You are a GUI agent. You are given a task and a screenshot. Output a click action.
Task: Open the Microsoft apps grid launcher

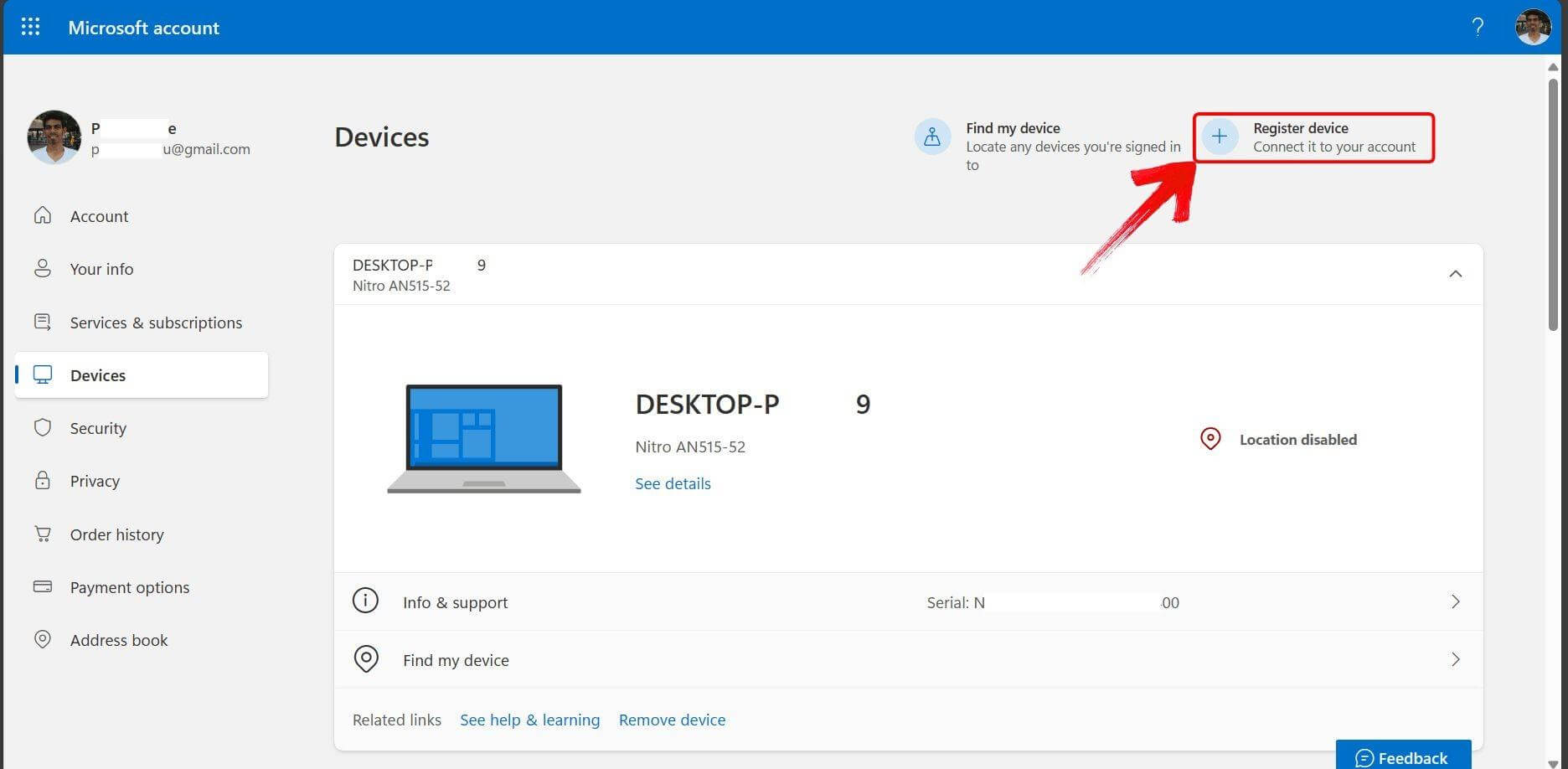tap(30, 27)
